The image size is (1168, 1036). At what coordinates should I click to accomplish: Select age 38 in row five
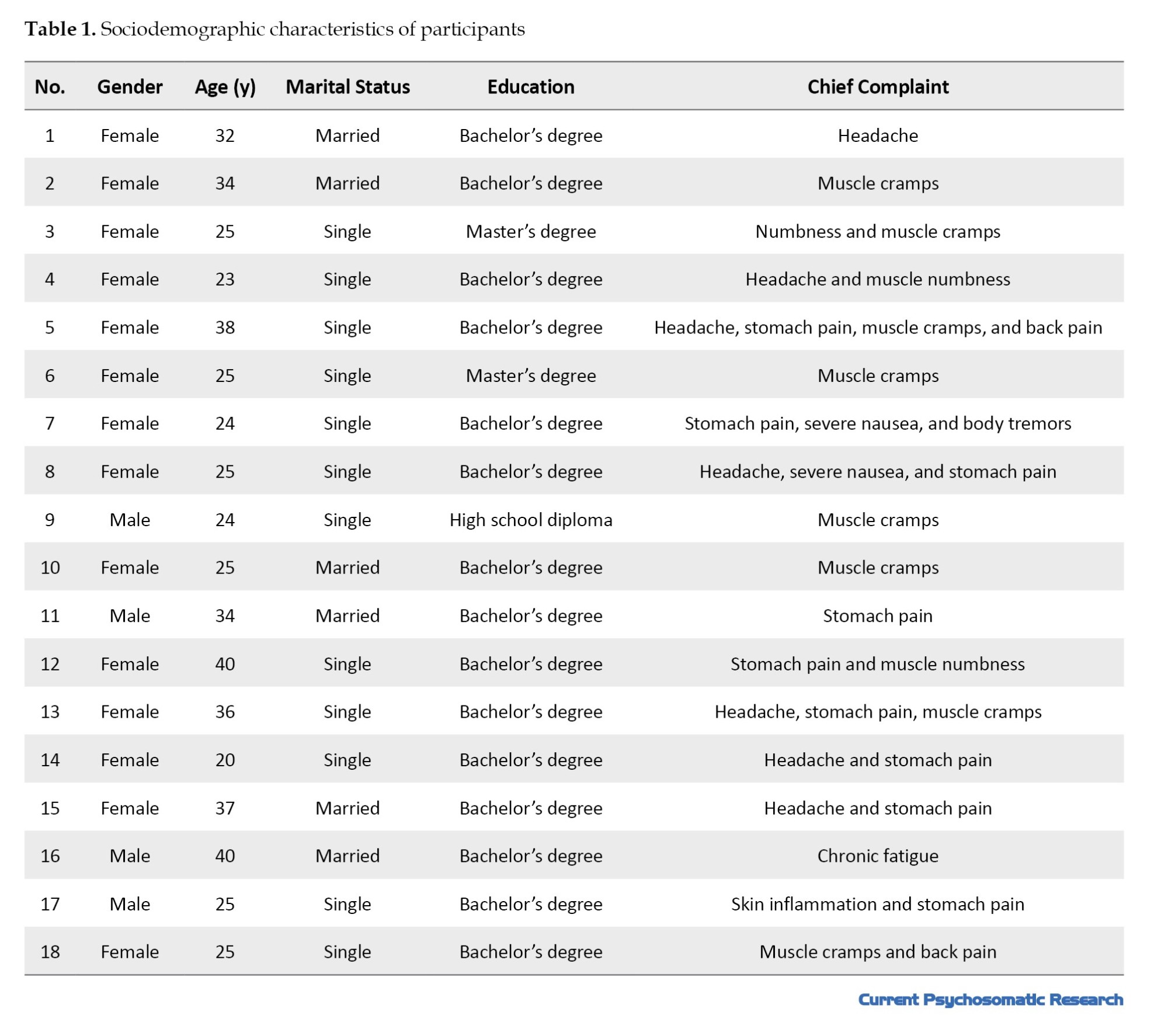(225, 328)
